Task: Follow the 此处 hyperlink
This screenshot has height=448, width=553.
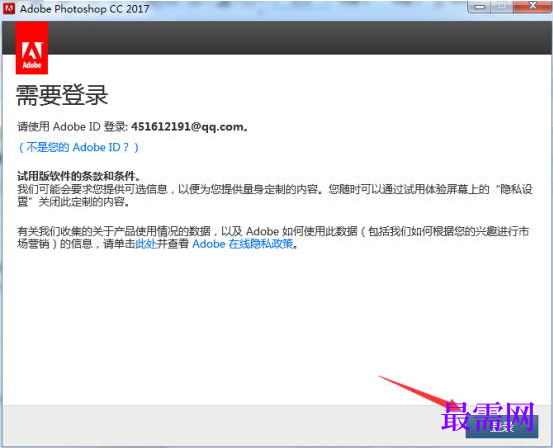Action: [x=146, y=244]
